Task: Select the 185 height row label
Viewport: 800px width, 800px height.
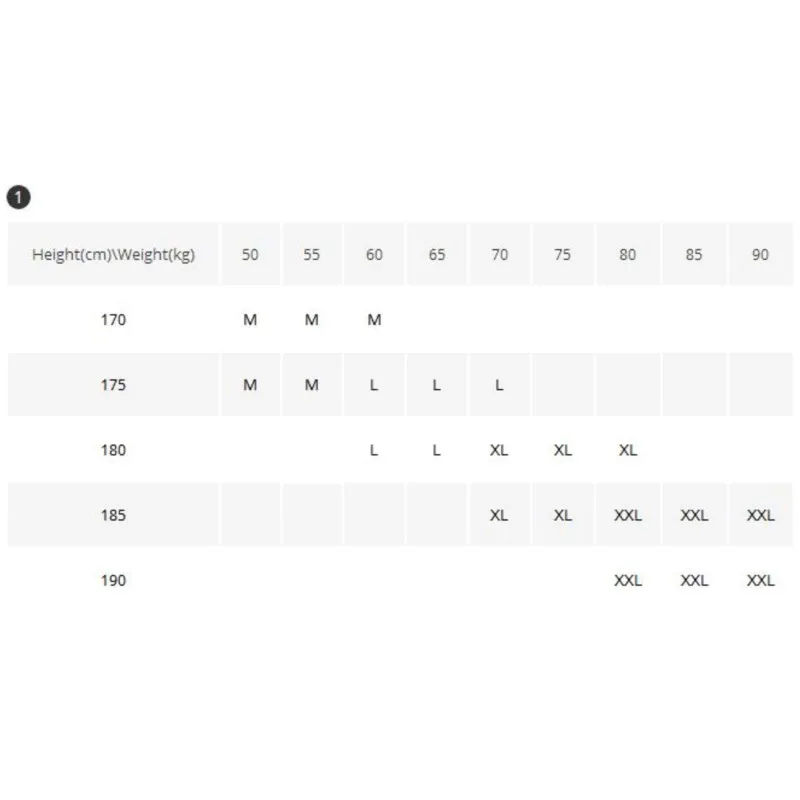Action: [114, 515]
